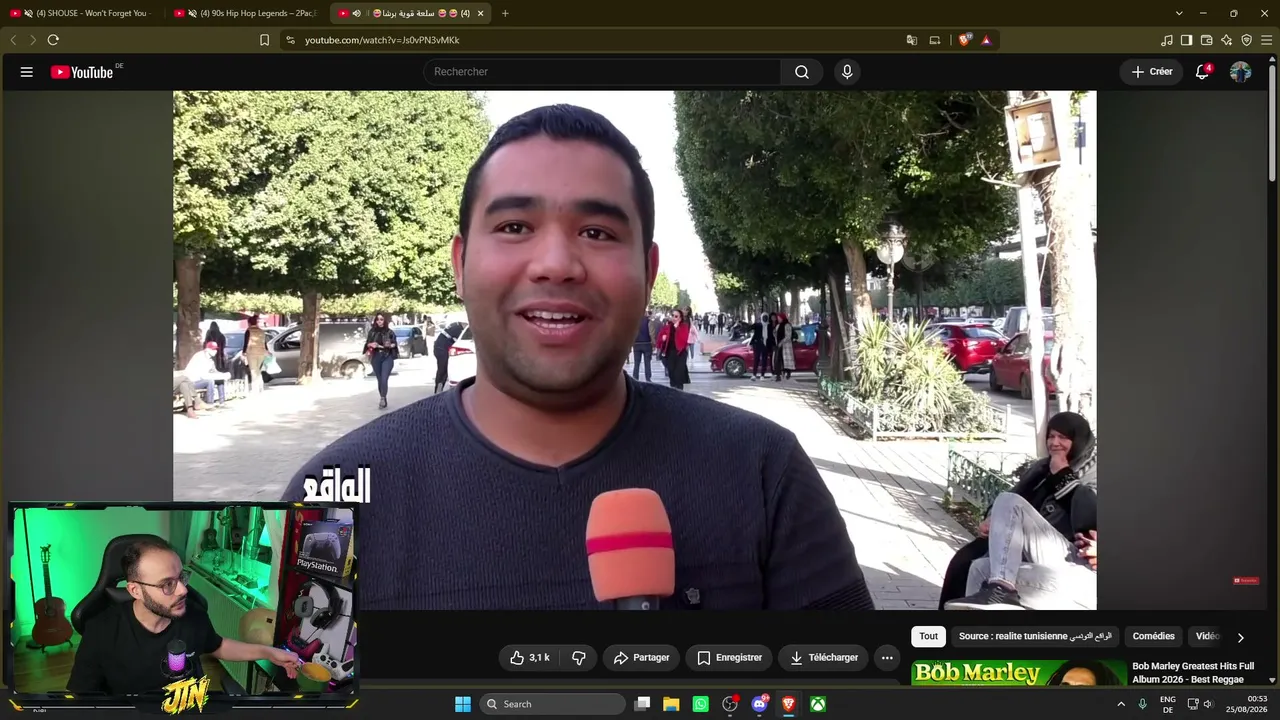Click the Windows taskbar Search box
The height and width of the screenshot is (720, 1280).
552,704
